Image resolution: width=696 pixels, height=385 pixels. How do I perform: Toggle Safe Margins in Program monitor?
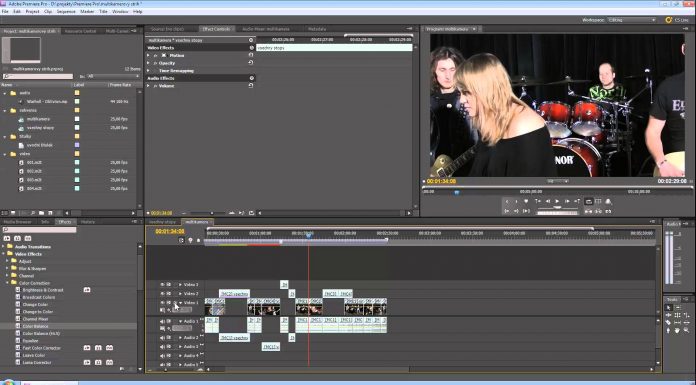pos(598,202)
